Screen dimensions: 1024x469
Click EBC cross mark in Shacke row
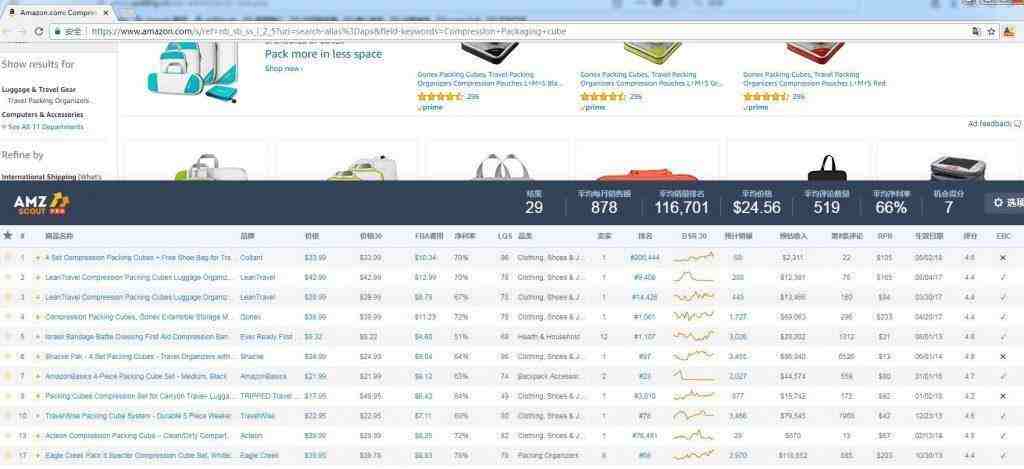pos(1003,357)
